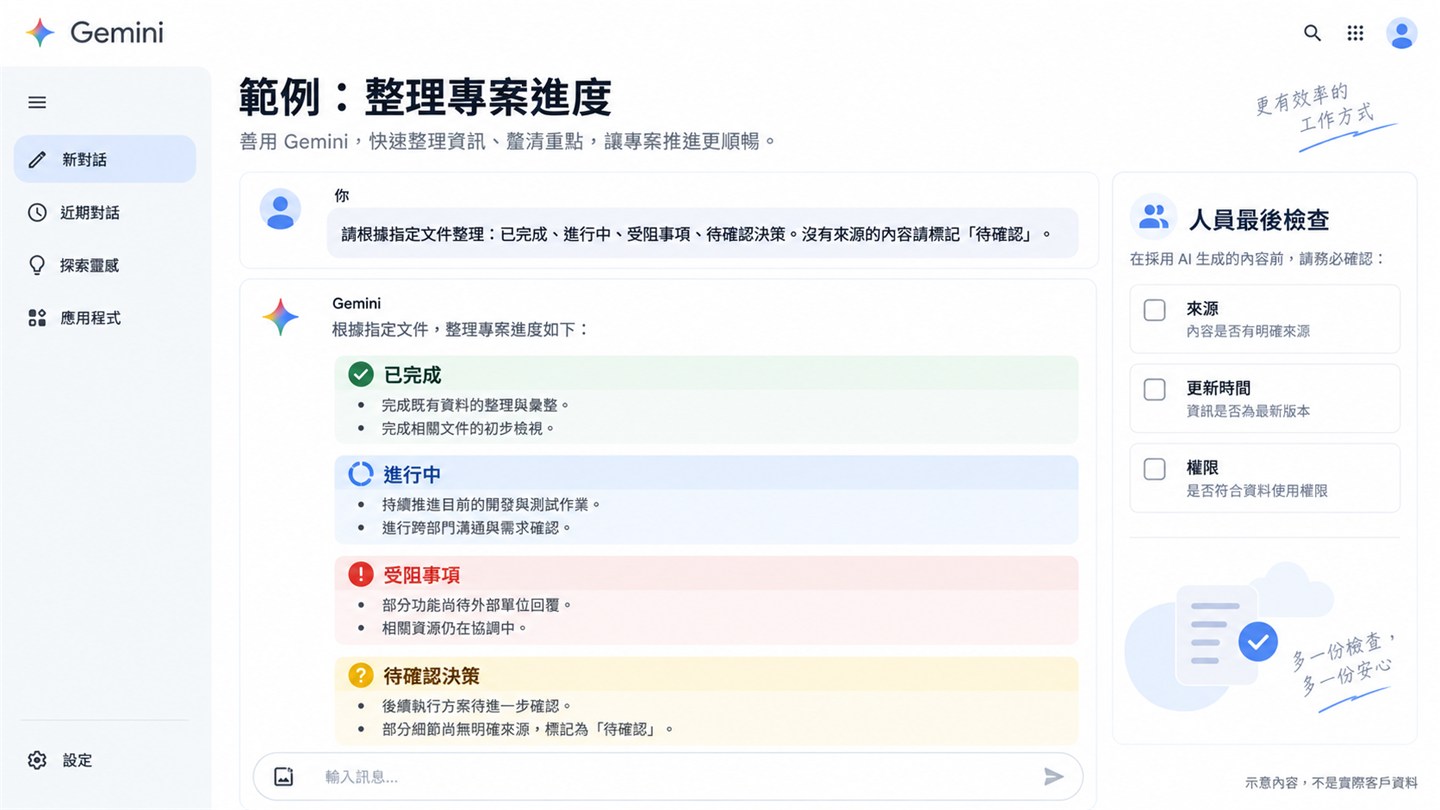Click the title 範例：整理專案進度

pos(425,98)
